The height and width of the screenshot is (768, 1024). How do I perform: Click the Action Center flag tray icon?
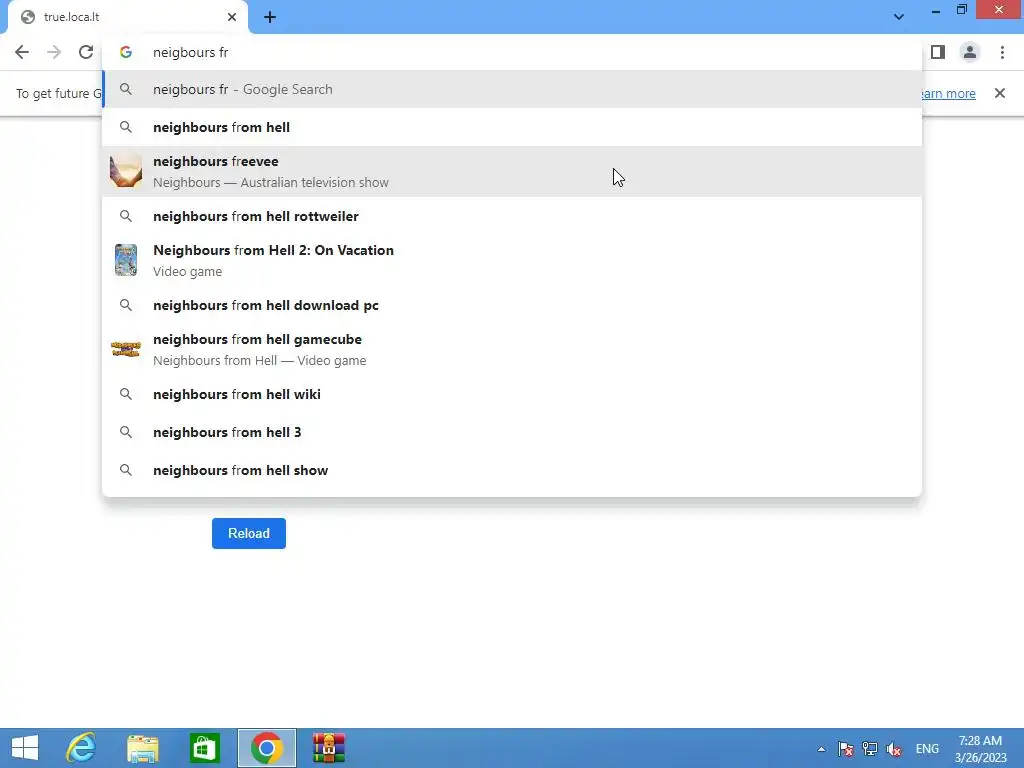tap(846, 749)
